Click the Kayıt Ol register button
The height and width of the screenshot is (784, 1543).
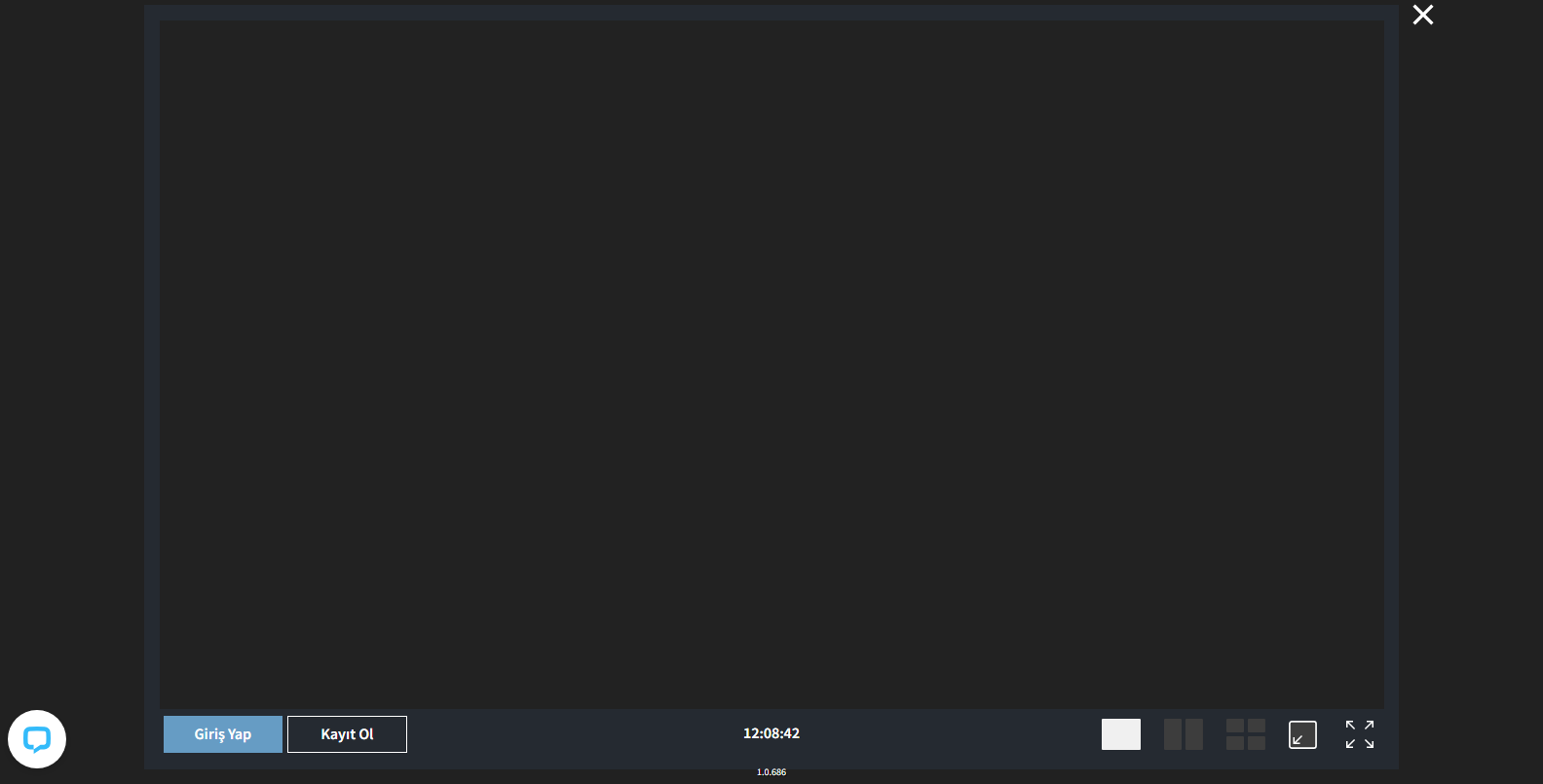(x=347, y=734)
